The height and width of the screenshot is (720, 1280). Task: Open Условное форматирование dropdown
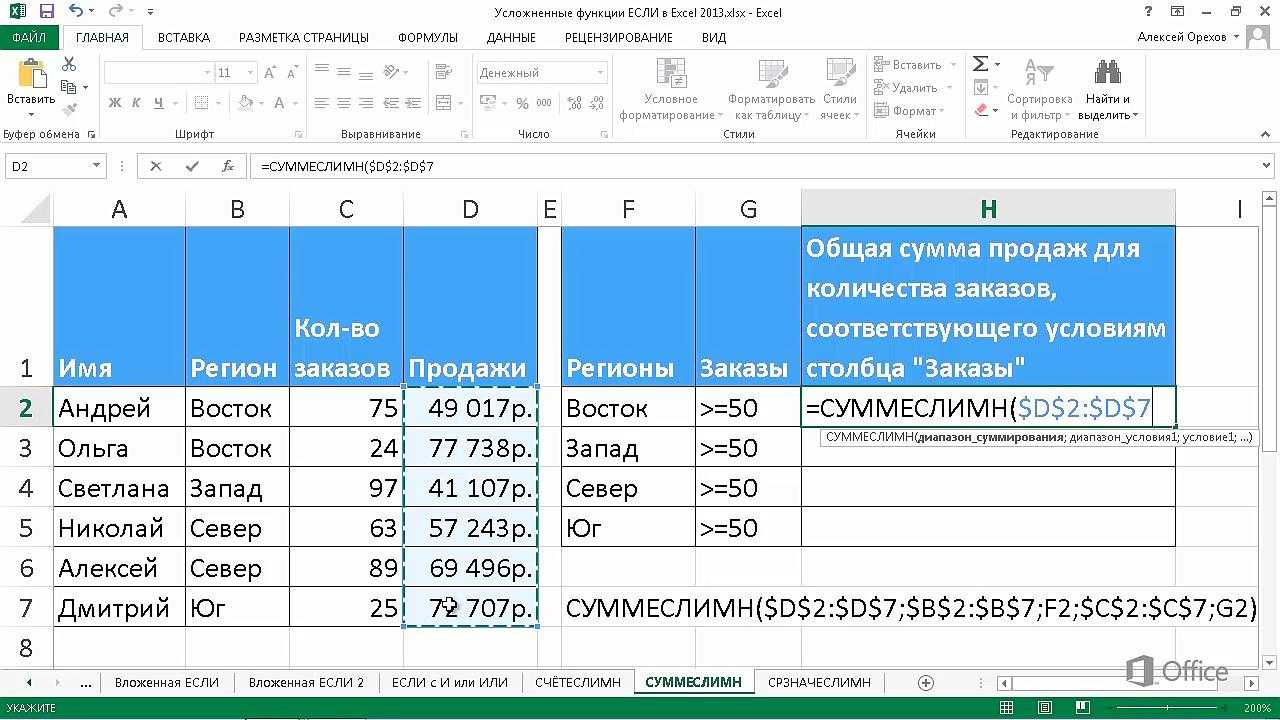(x=670, y=89)
